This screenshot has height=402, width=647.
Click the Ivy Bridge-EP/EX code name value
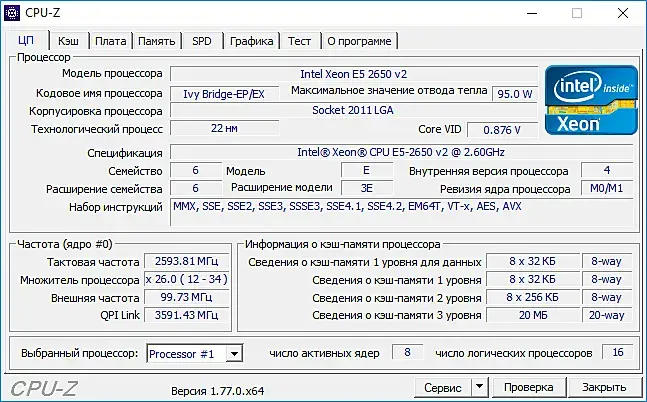pyautogui.click(x=224, y=94)
